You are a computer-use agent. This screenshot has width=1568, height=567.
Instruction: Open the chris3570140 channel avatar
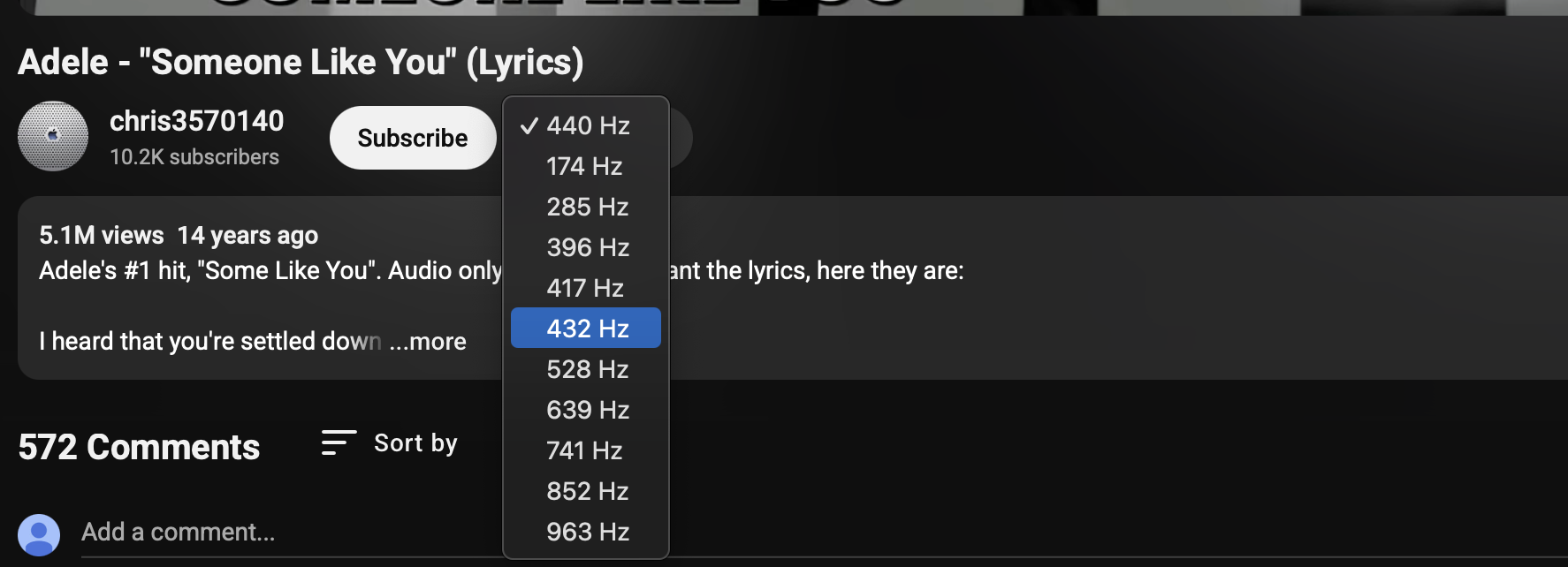(53, 136)
